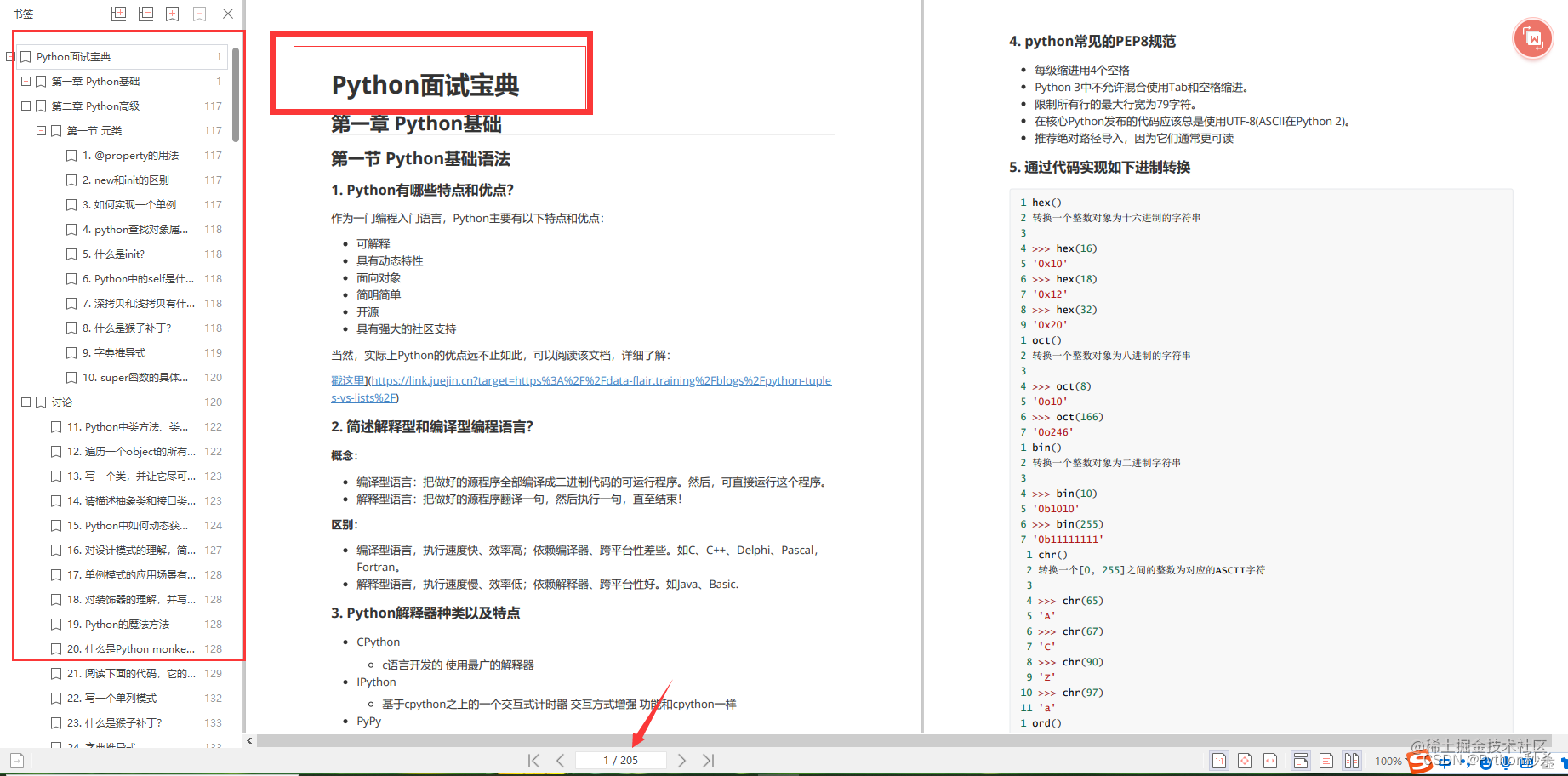Screen dimensions: 1568x776
Task: Switch to single page view mode
Action: click(x=1326, y=760)
